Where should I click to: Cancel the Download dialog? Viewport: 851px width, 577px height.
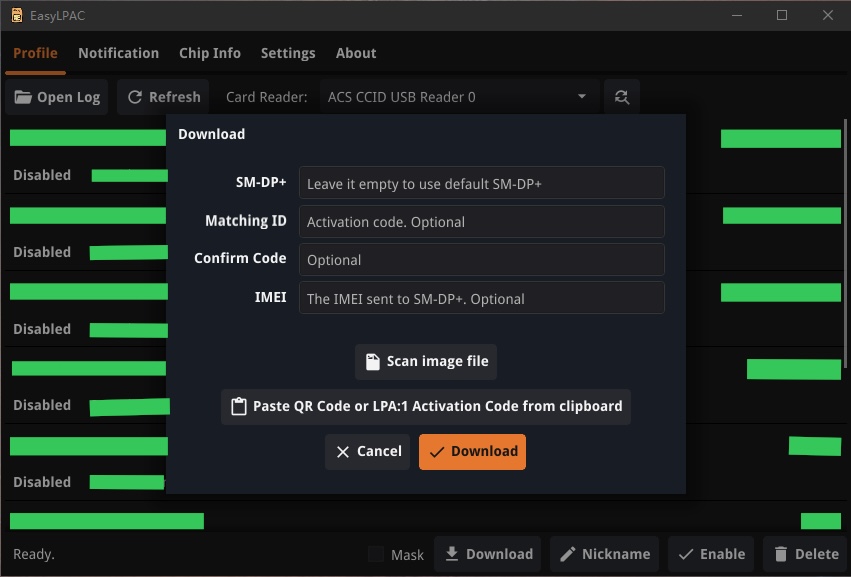coord(367,451)
